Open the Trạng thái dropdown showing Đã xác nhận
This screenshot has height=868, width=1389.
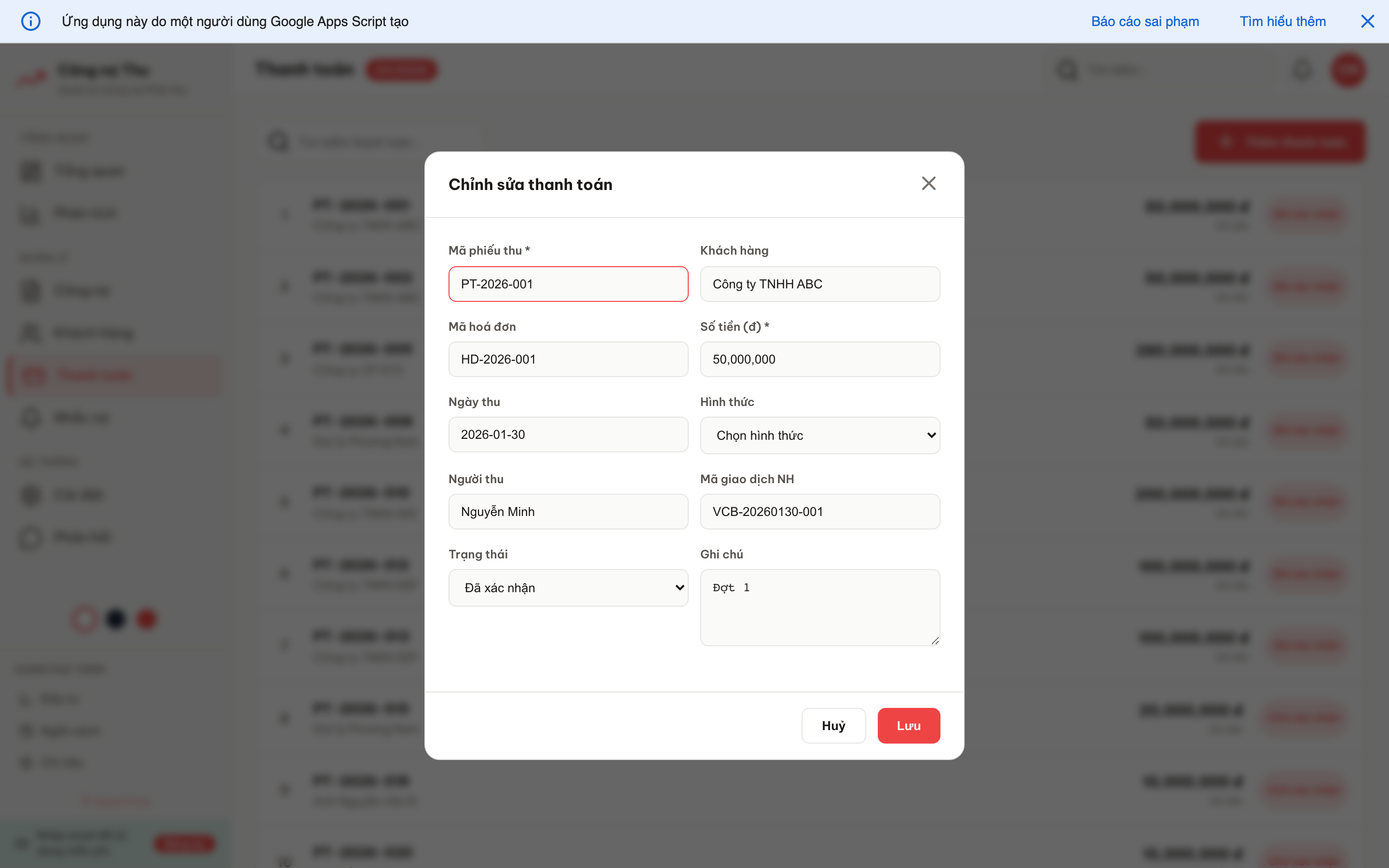pyautogui.click(x=568, y=587)
